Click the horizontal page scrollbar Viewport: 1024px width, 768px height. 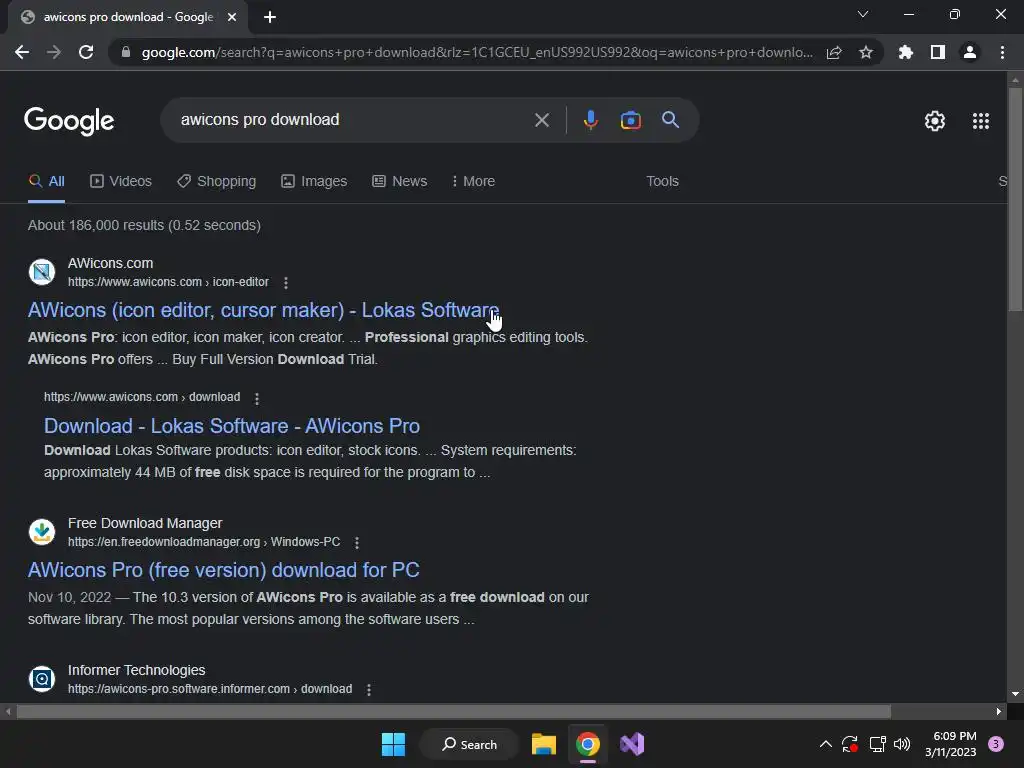454,711
